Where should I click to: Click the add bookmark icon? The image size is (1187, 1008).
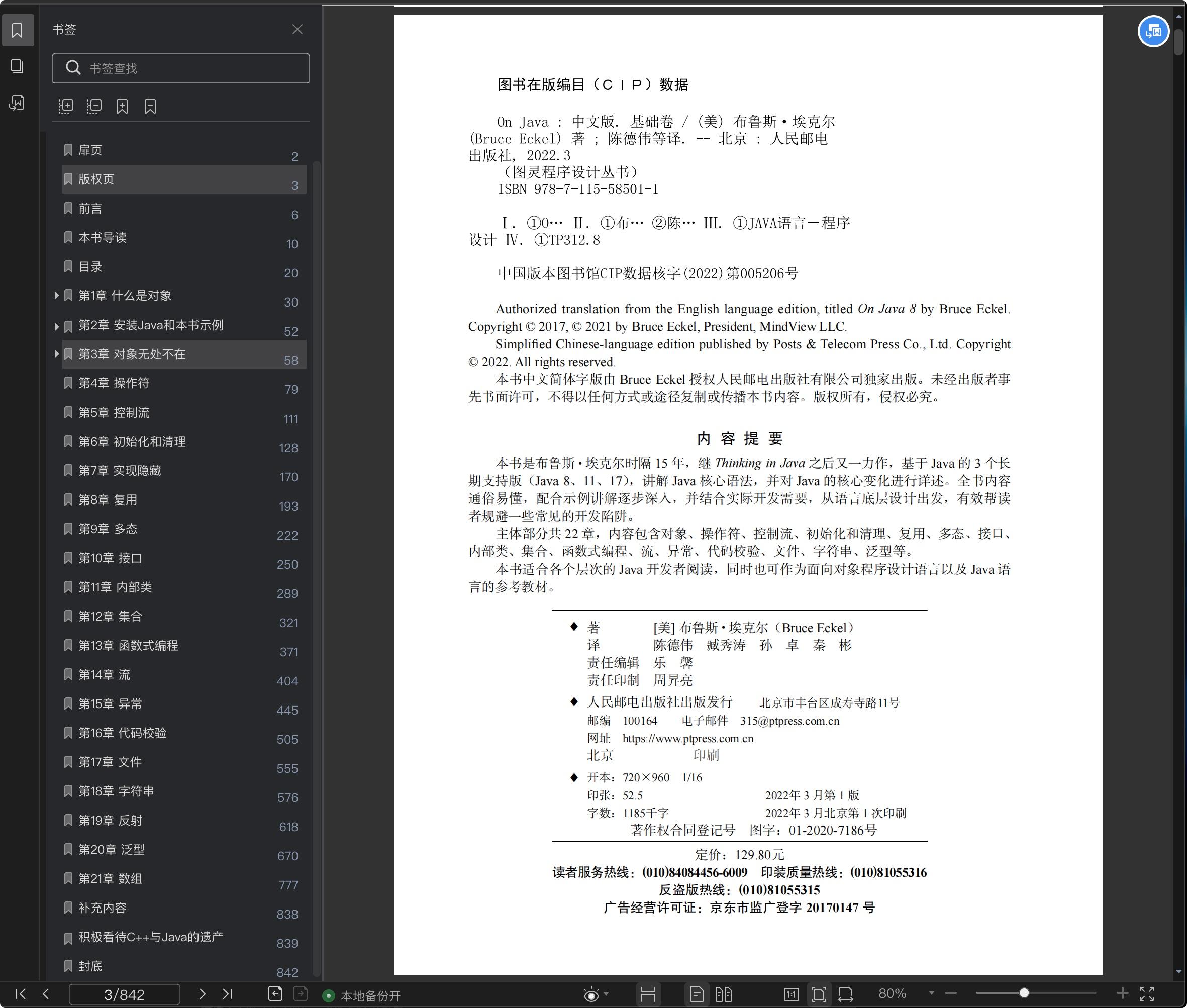pos(122,107)
